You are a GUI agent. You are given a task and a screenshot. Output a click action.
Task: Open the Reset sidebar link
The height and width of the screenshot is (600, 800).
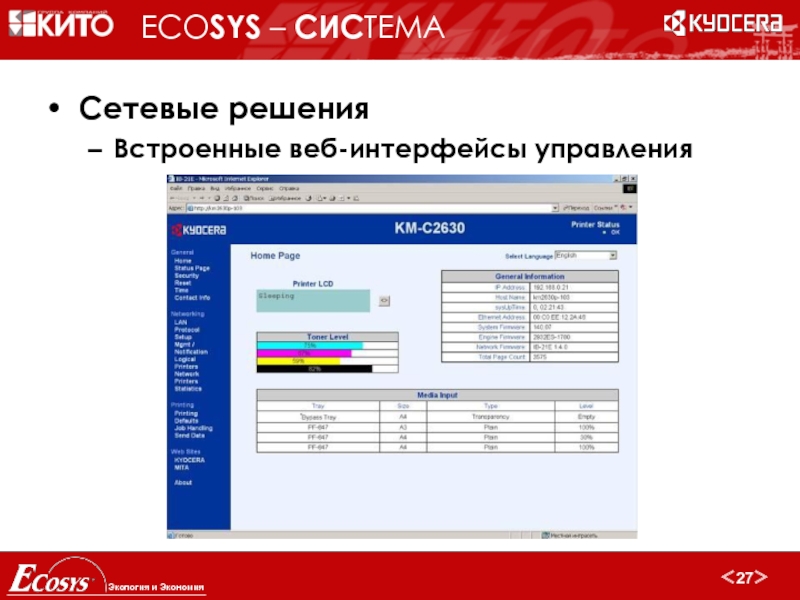[x=183, y=283]
